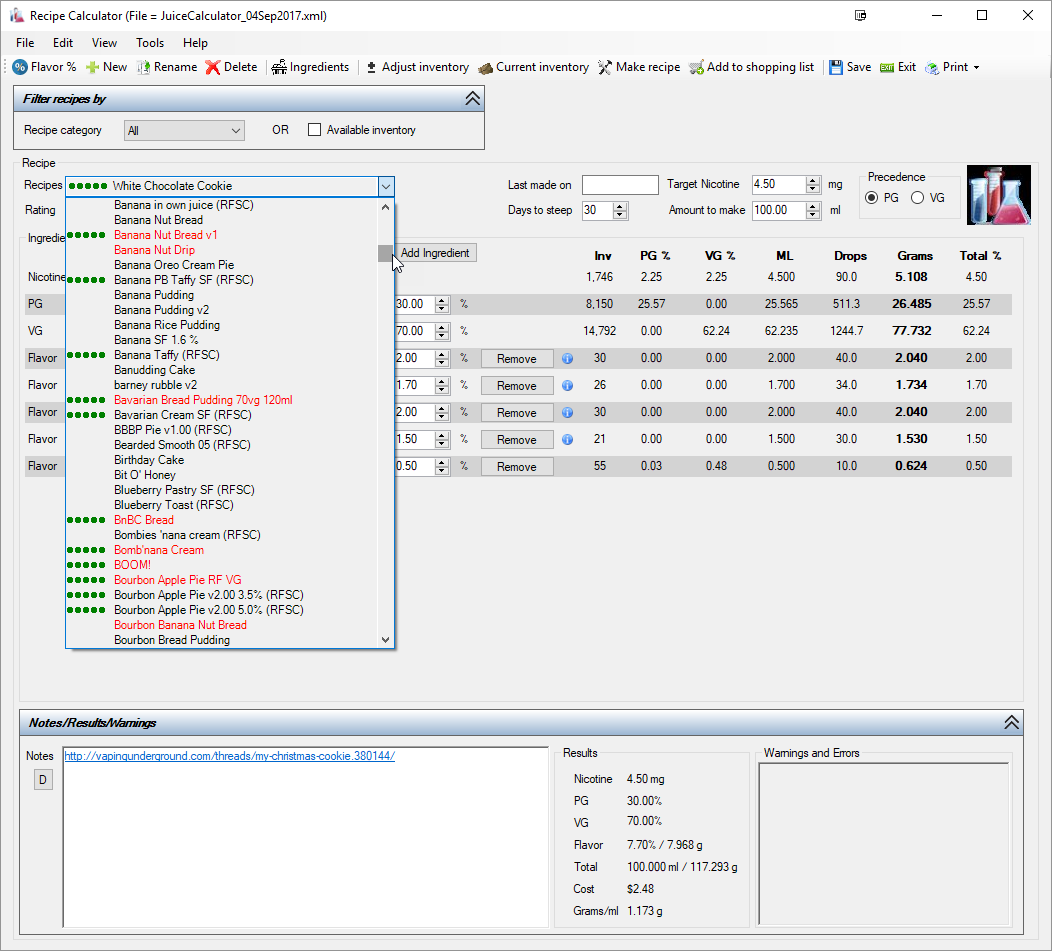The width and height of the screenshot is (1052, 951).
Task: Select Bavarian Bread Pudding 70vg 120ml
Action: (x=203, y=400)
